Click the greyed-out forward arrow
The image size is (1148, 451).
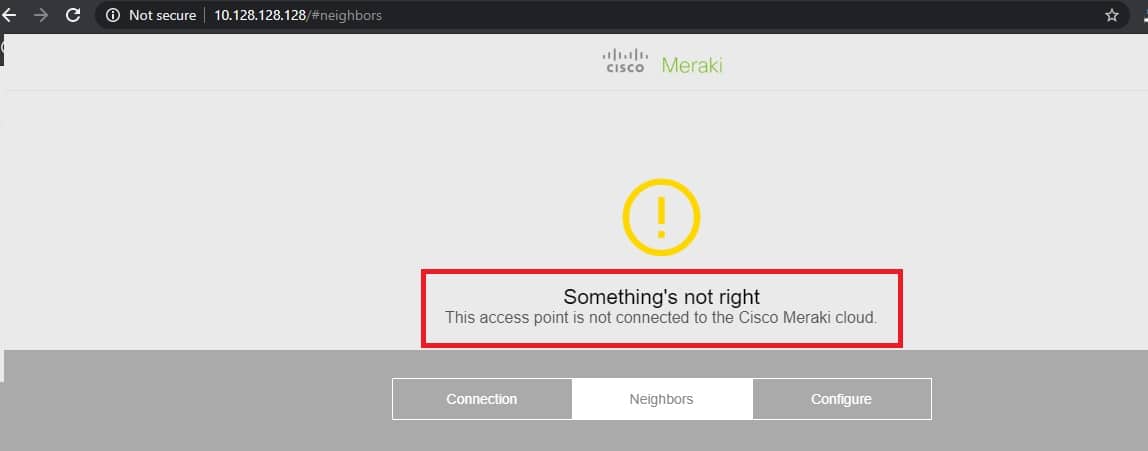coord(41,15)
